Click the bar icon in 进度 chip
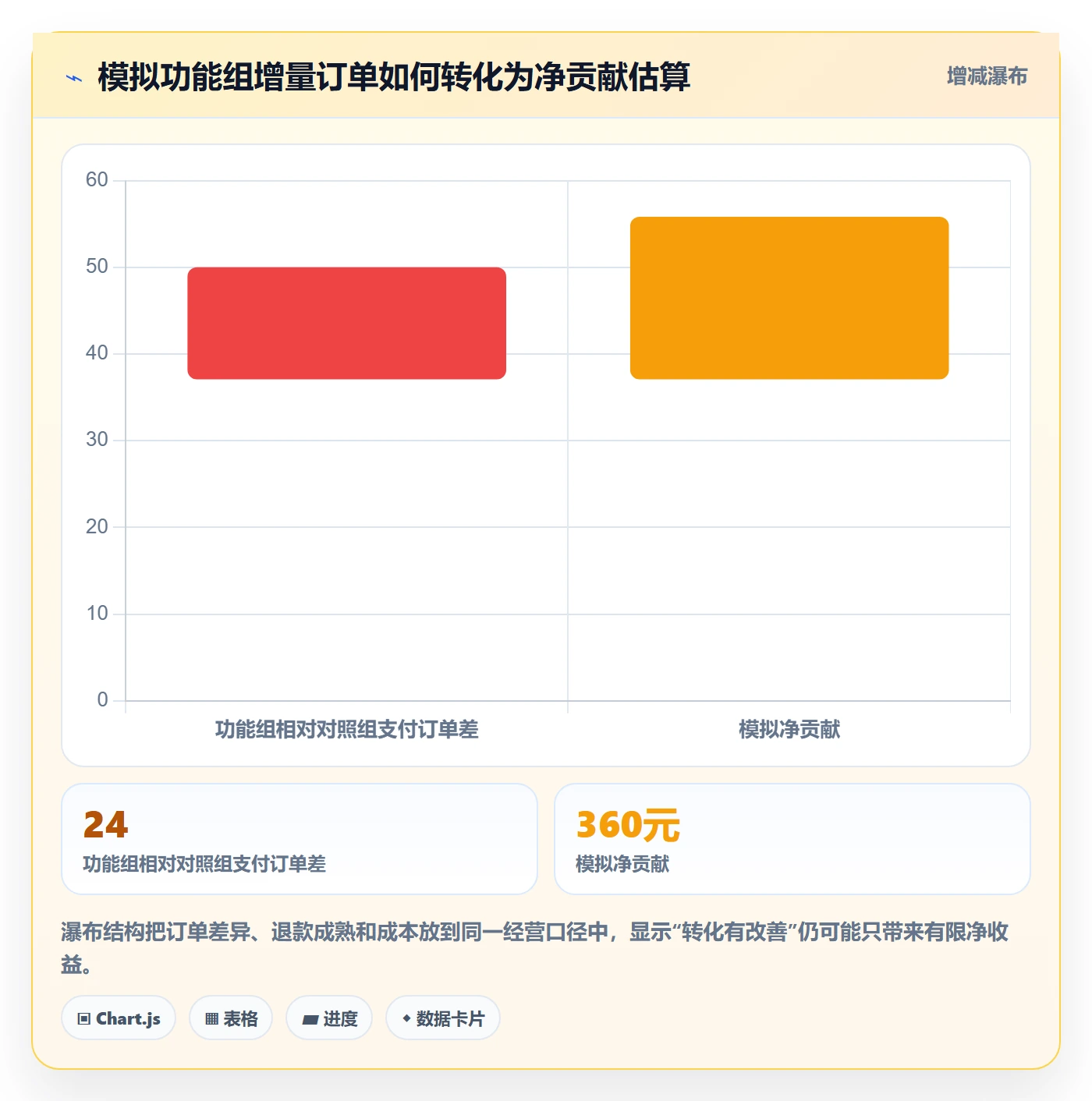The height and width of the screenshot is (1101, 1092). 310,1019
